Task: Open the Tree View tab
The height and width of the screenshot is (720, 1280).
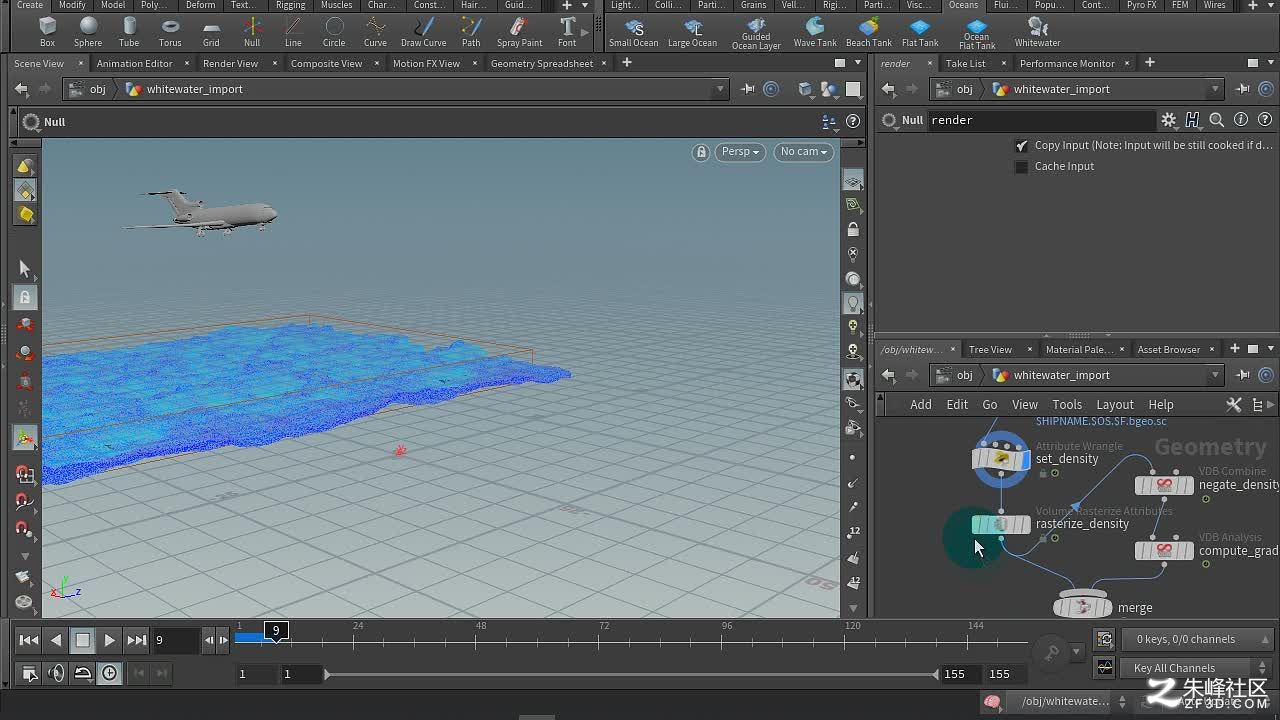Action: (x=990, y=349)
